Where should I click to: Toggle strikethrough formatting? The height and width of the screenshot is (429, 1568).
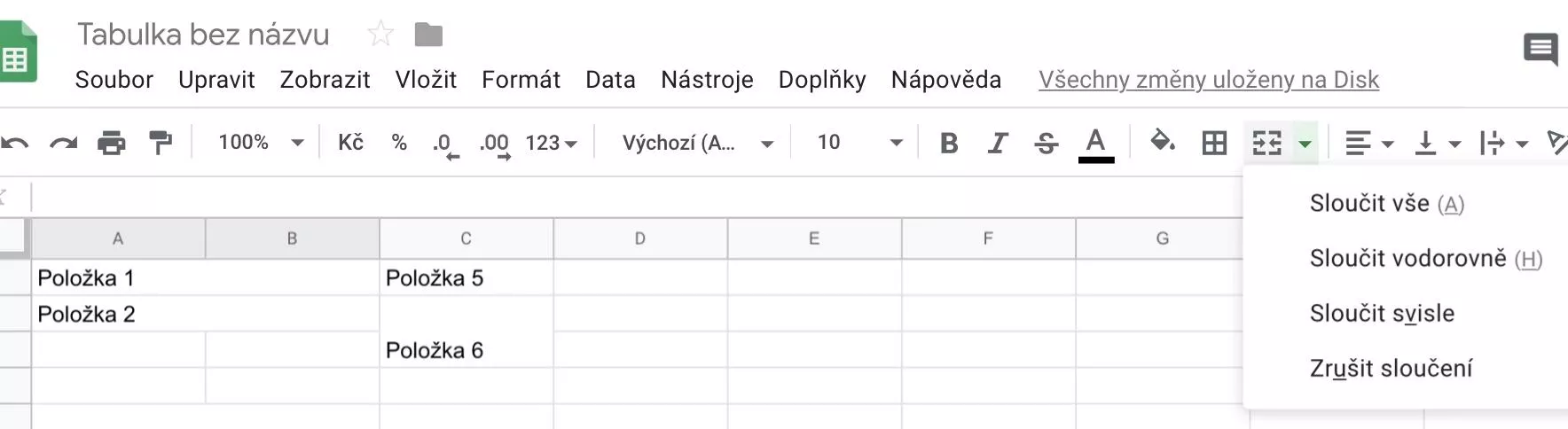coord(1047,143)
